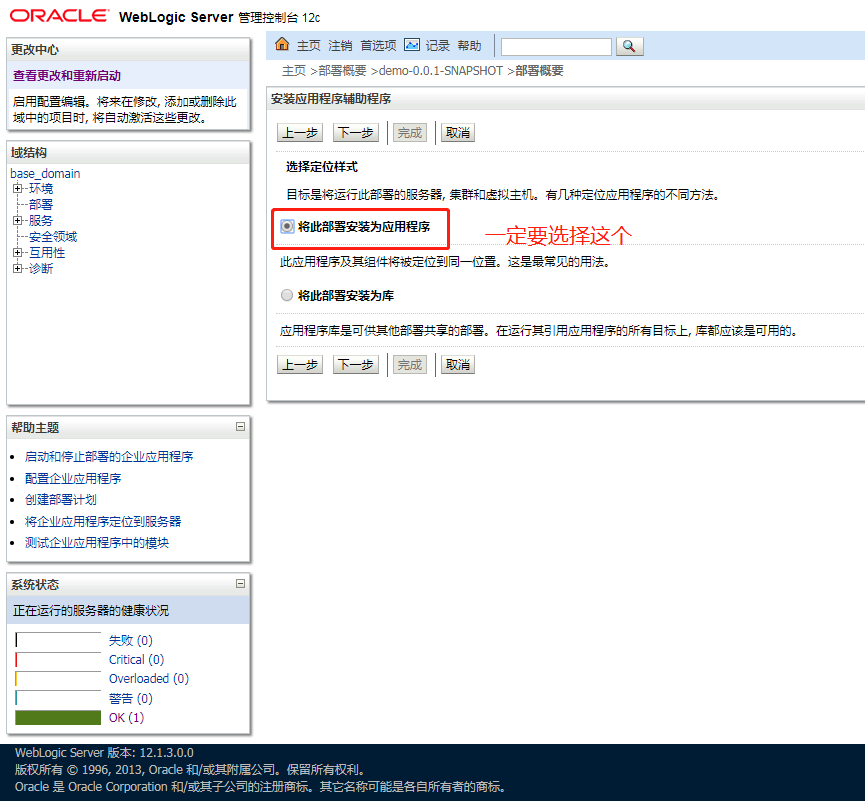865x810 pixels.
Task: Open help topic 配置企业应用程序
Action: point(73,478)
